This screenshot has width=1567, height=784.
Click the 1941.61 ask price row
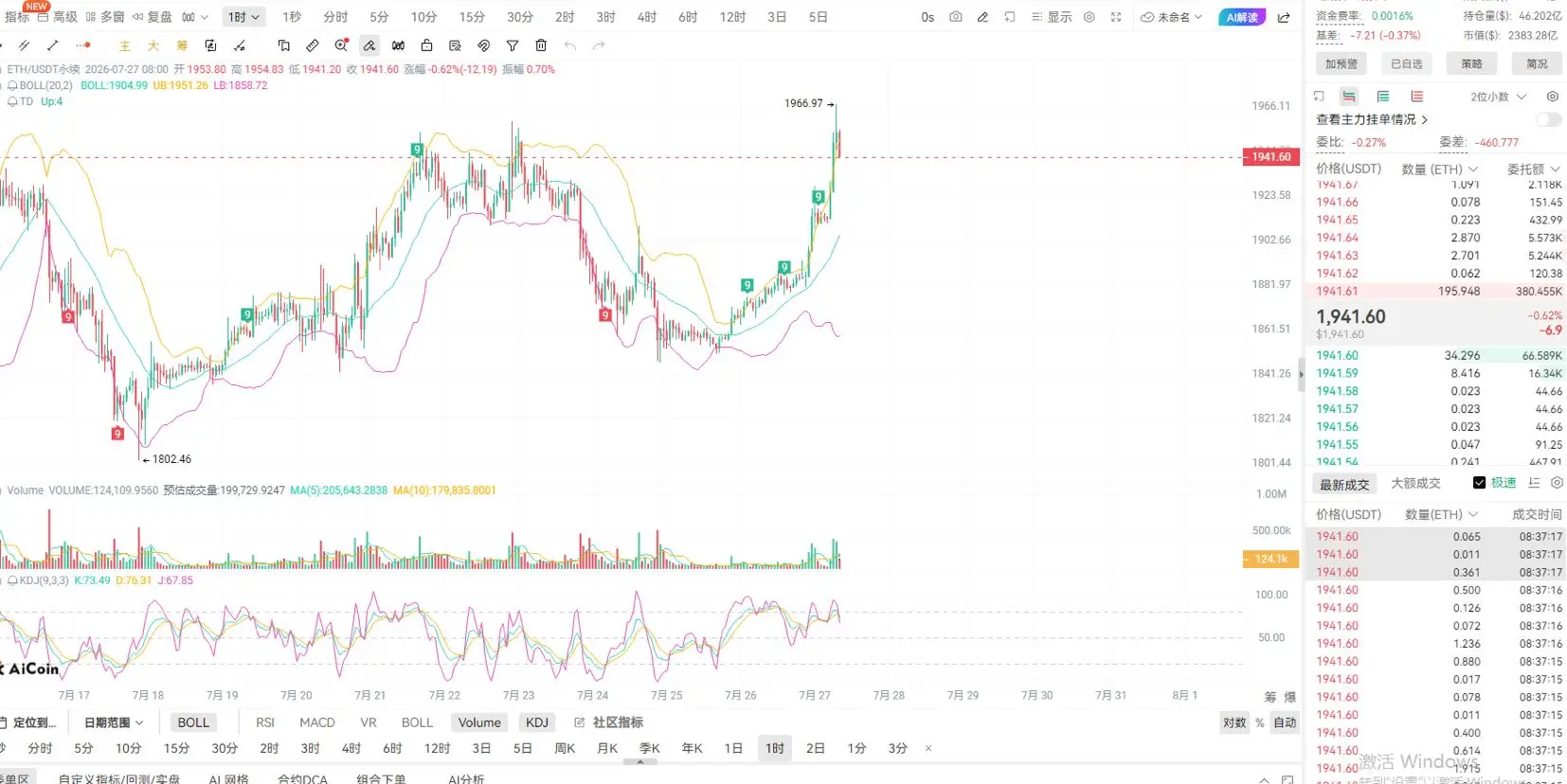[x=1437, y=291]
